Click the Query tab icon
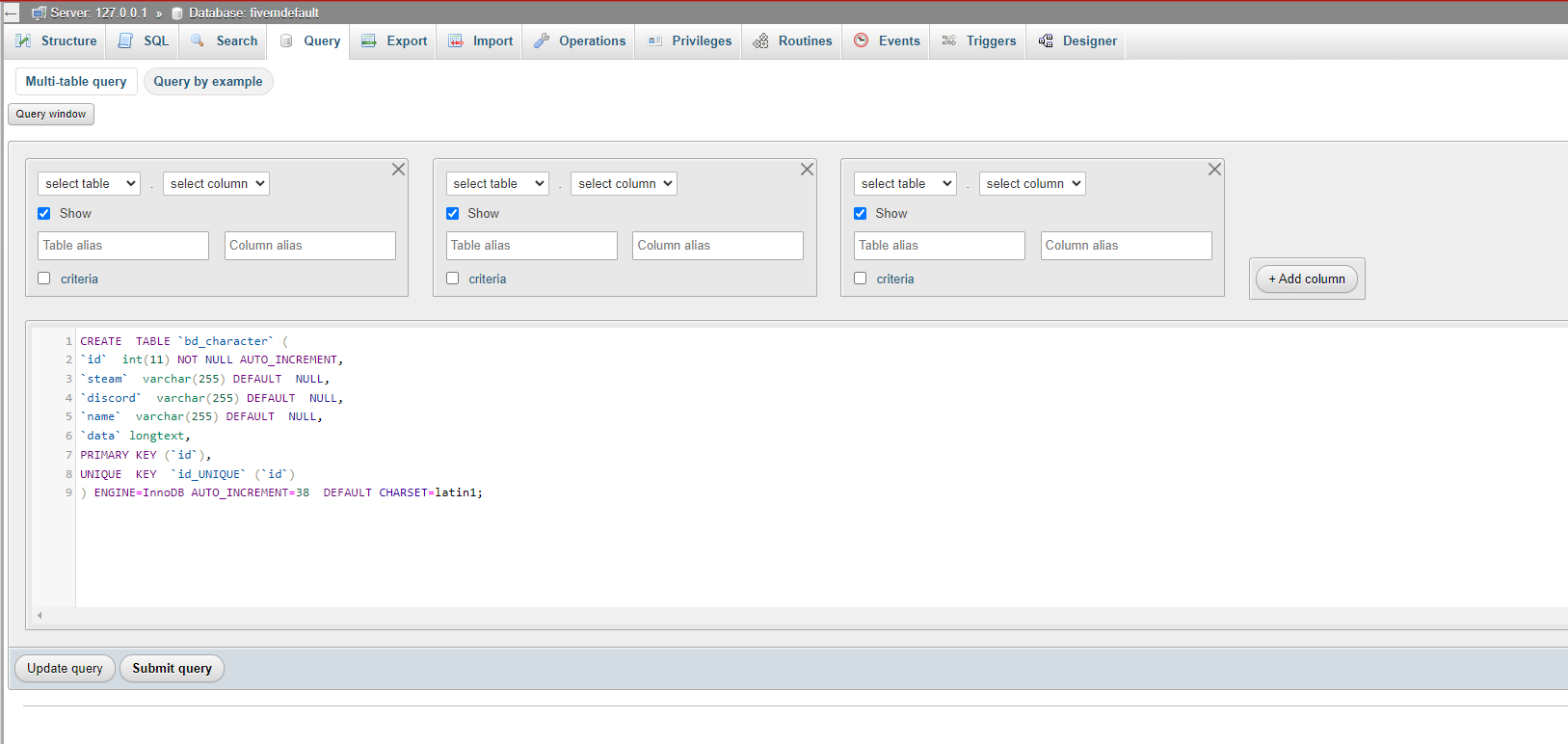 [286, 40]
